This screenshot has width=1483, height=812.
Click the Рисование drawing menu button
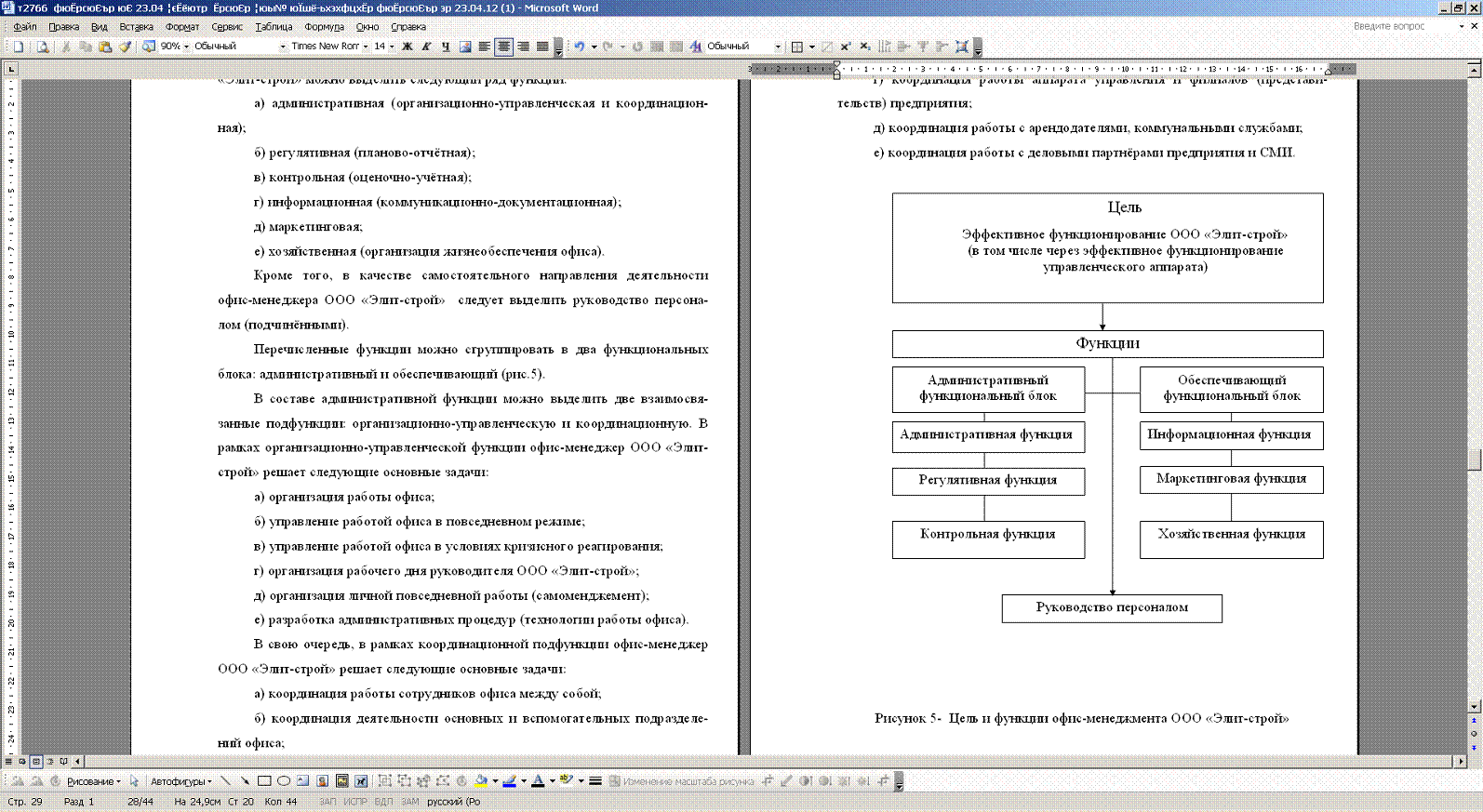point(93,781)
